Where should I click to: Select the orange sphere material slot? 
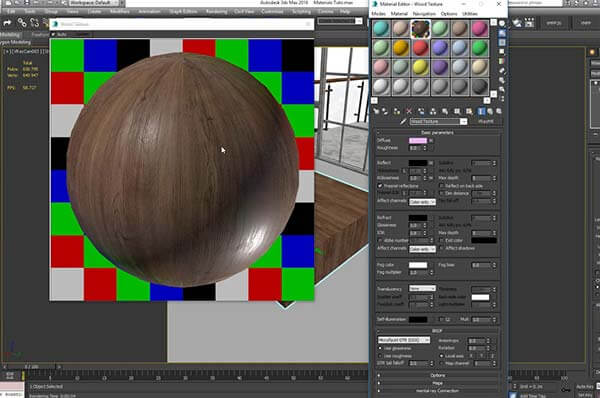[x=400, y=48]
